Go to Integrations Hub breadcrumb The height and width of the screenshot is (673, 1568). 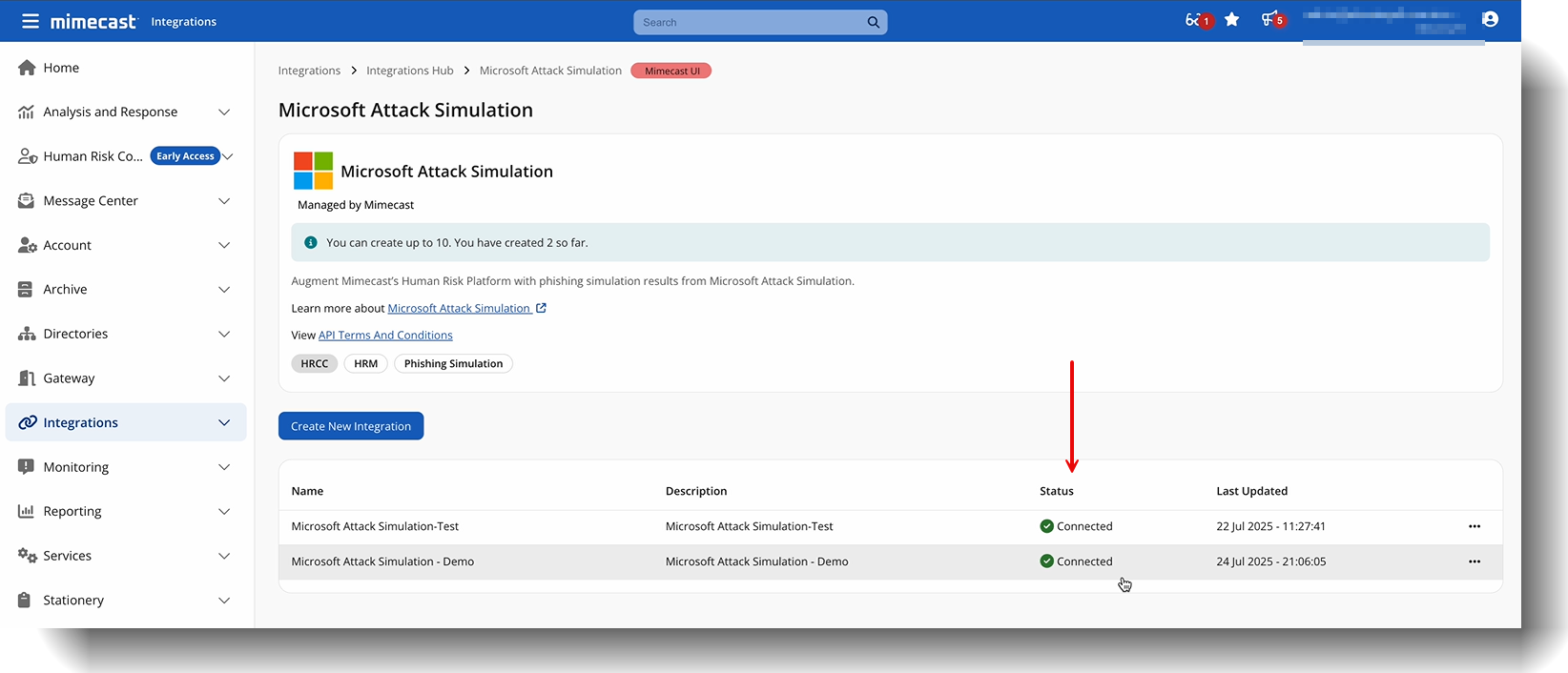pyautogui.click(x=409, y=71)
